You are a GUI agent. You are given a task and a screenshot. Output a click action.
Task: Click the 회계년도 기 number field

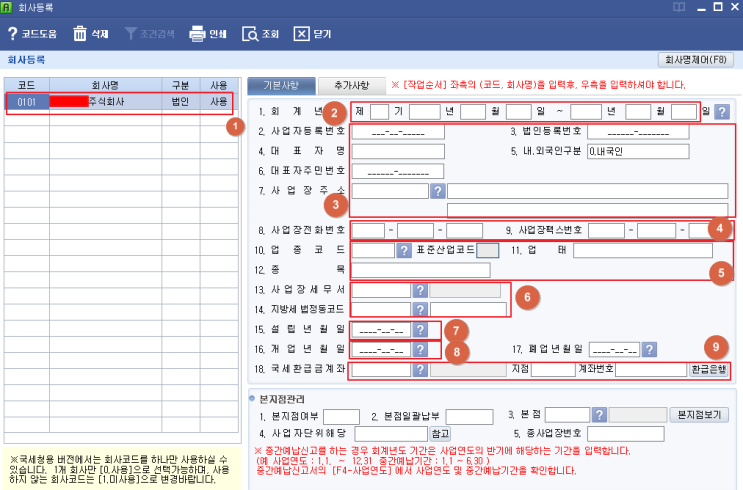point(379,112)
